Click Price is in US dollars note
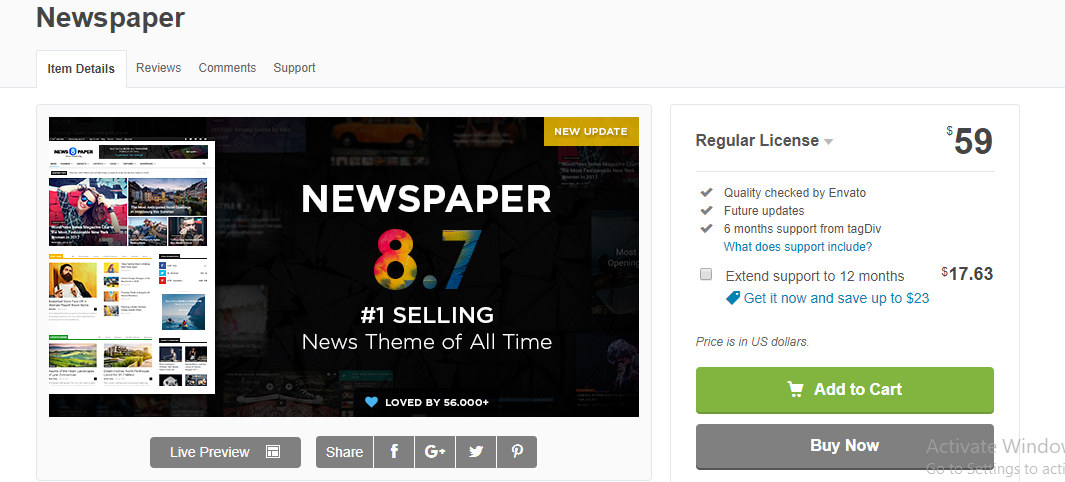The height and width of the screenshot is (482, 1065). (753, 341)
